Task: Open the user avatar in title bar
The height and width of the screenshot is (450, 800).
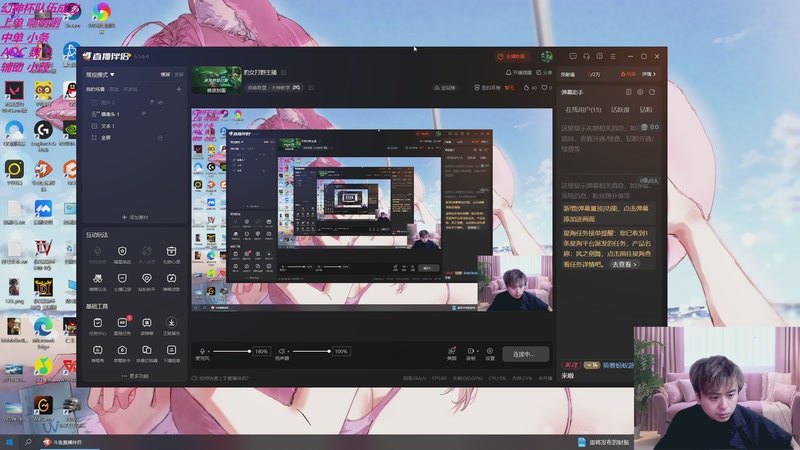Action: click(x=546, y=56)
